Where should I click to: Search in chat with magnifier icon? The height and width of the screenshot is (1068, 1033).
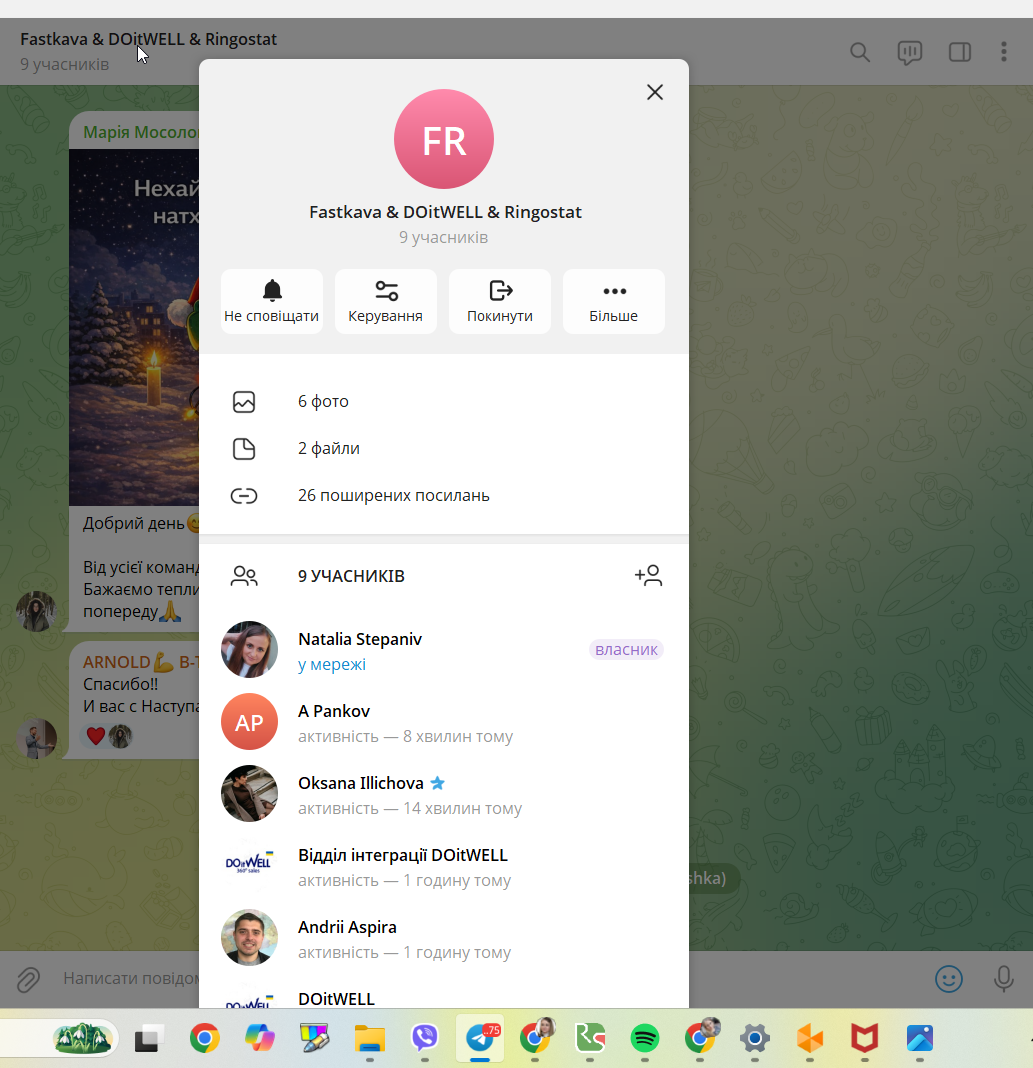pyautogui.click(x=859, y=52)
